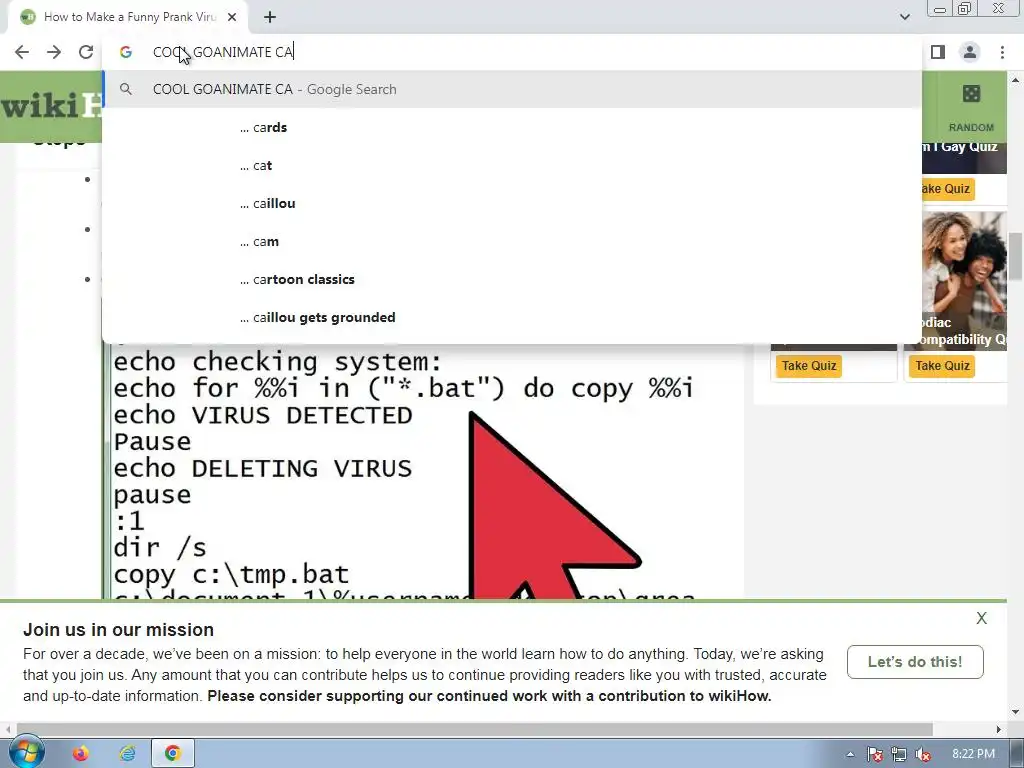Click the wikiHow RANDOM dice icon
This screenshot has height=768, width=1024.
971,94
